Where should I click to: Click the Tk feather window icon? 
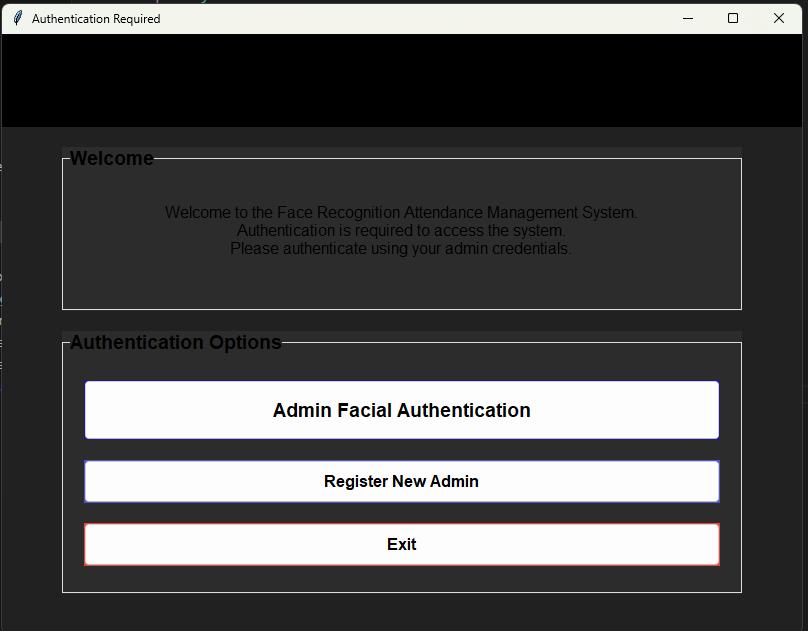click(x=18, y=19)
